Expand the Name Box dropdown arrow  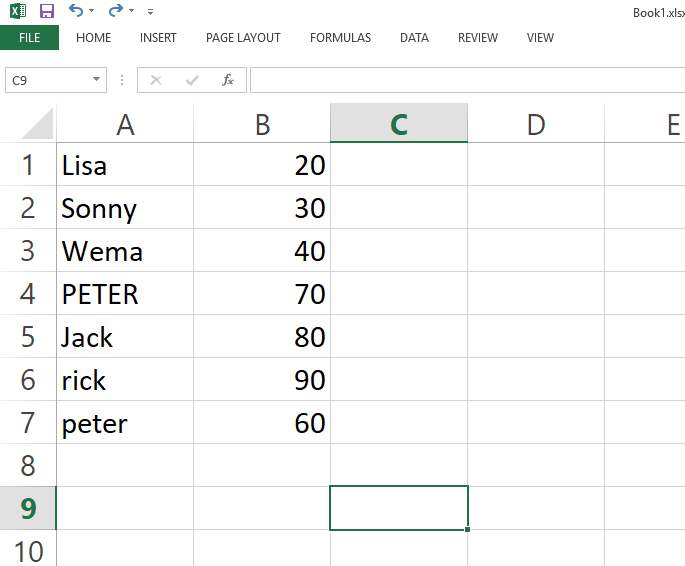97,80
